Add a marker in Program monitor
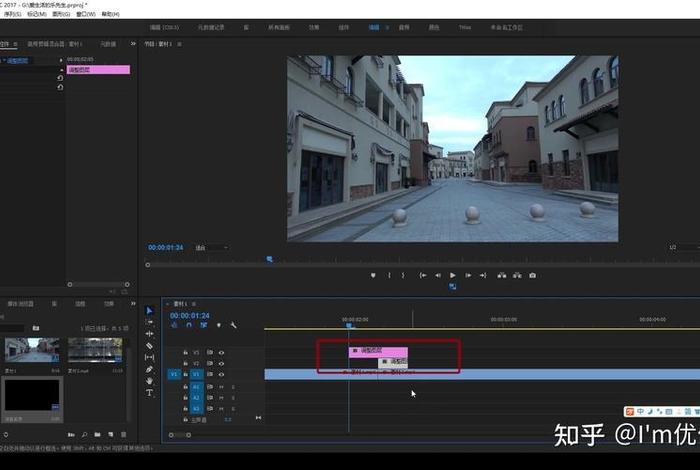This screenshot has height=470, width=700. click(x=373, y=275)
